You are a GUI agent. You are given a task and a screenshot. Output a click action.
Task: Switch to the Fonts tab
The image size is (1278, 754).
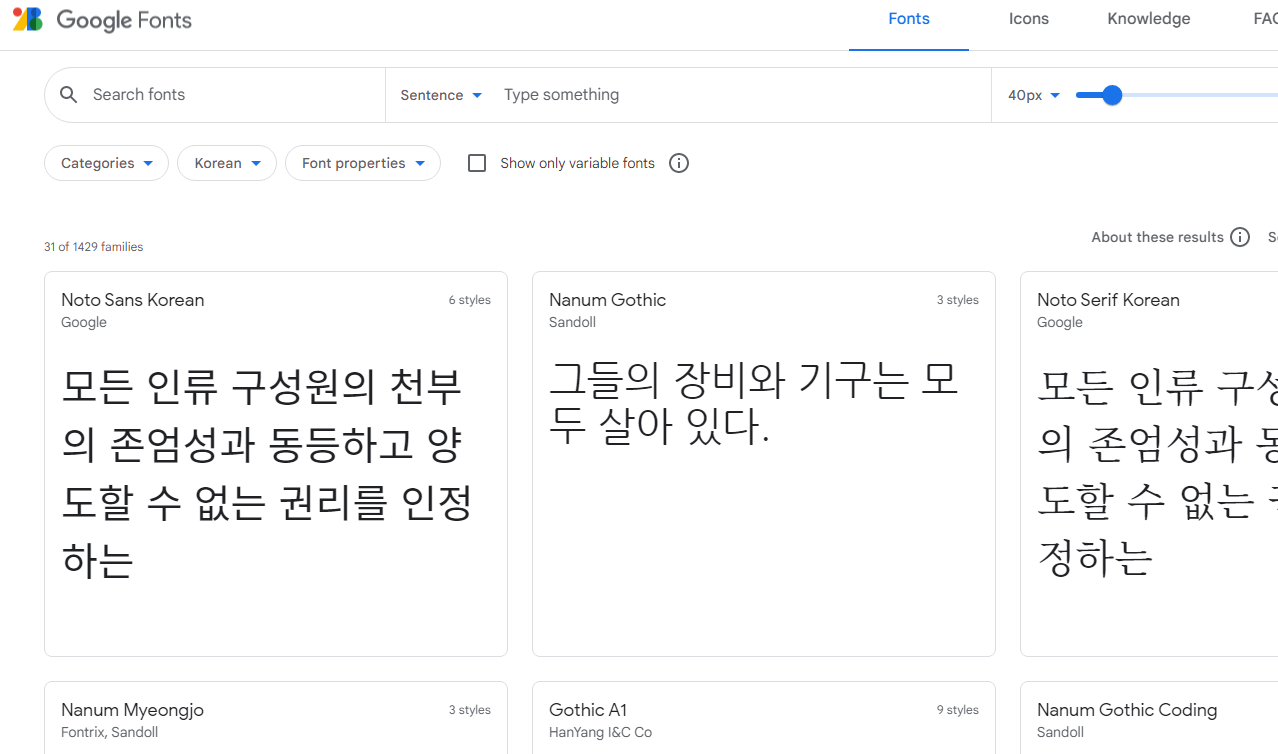coord(909,19)
